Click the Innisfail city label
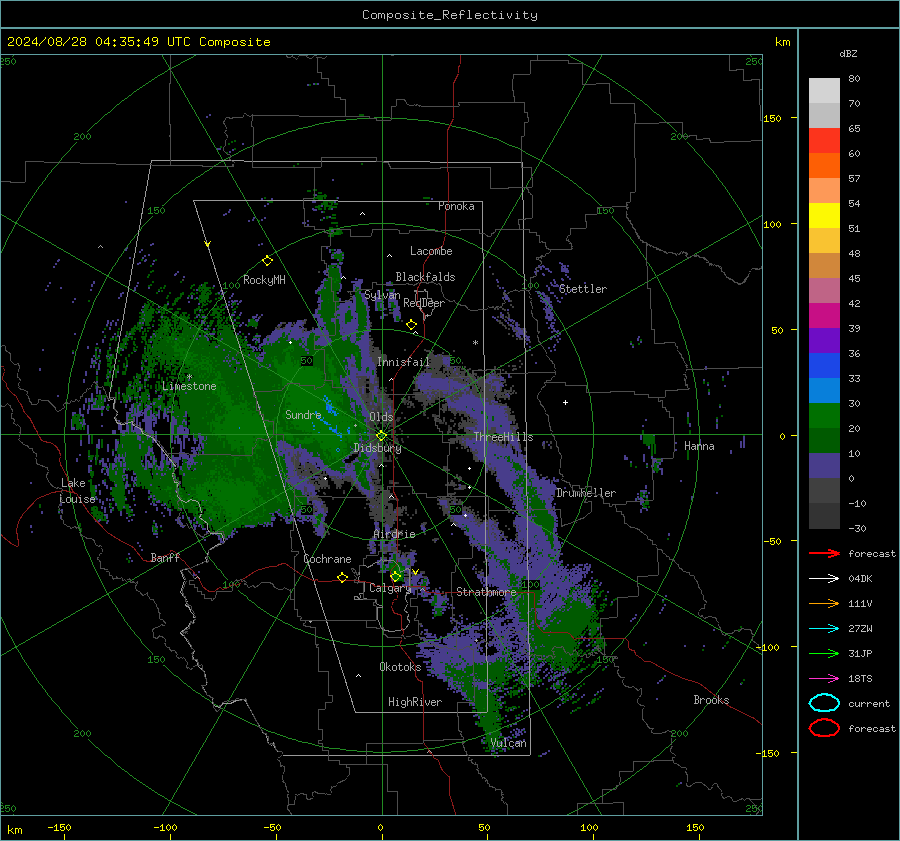The image size is (900, 841). (x=403, y=362)
